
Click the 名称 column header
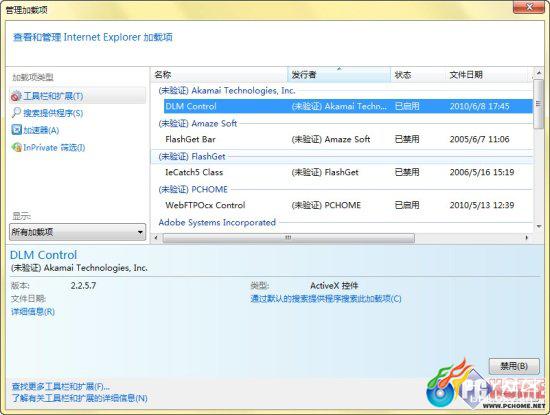[x=219, y=74]
